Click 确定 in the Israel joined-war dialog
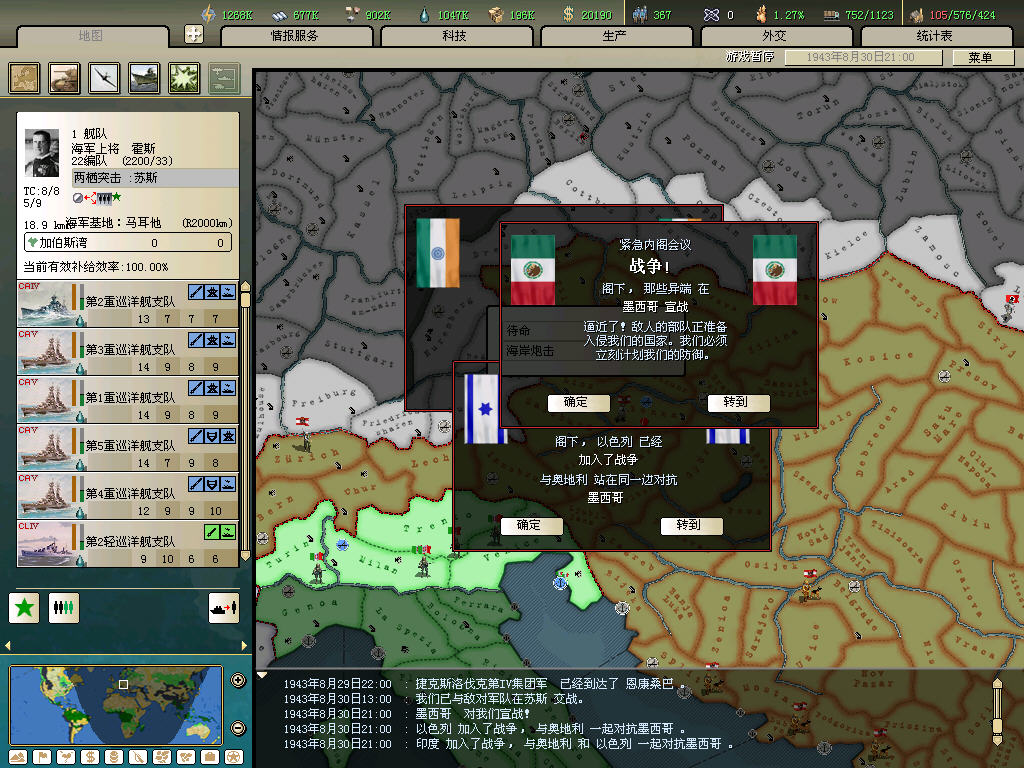 (530, 525)
